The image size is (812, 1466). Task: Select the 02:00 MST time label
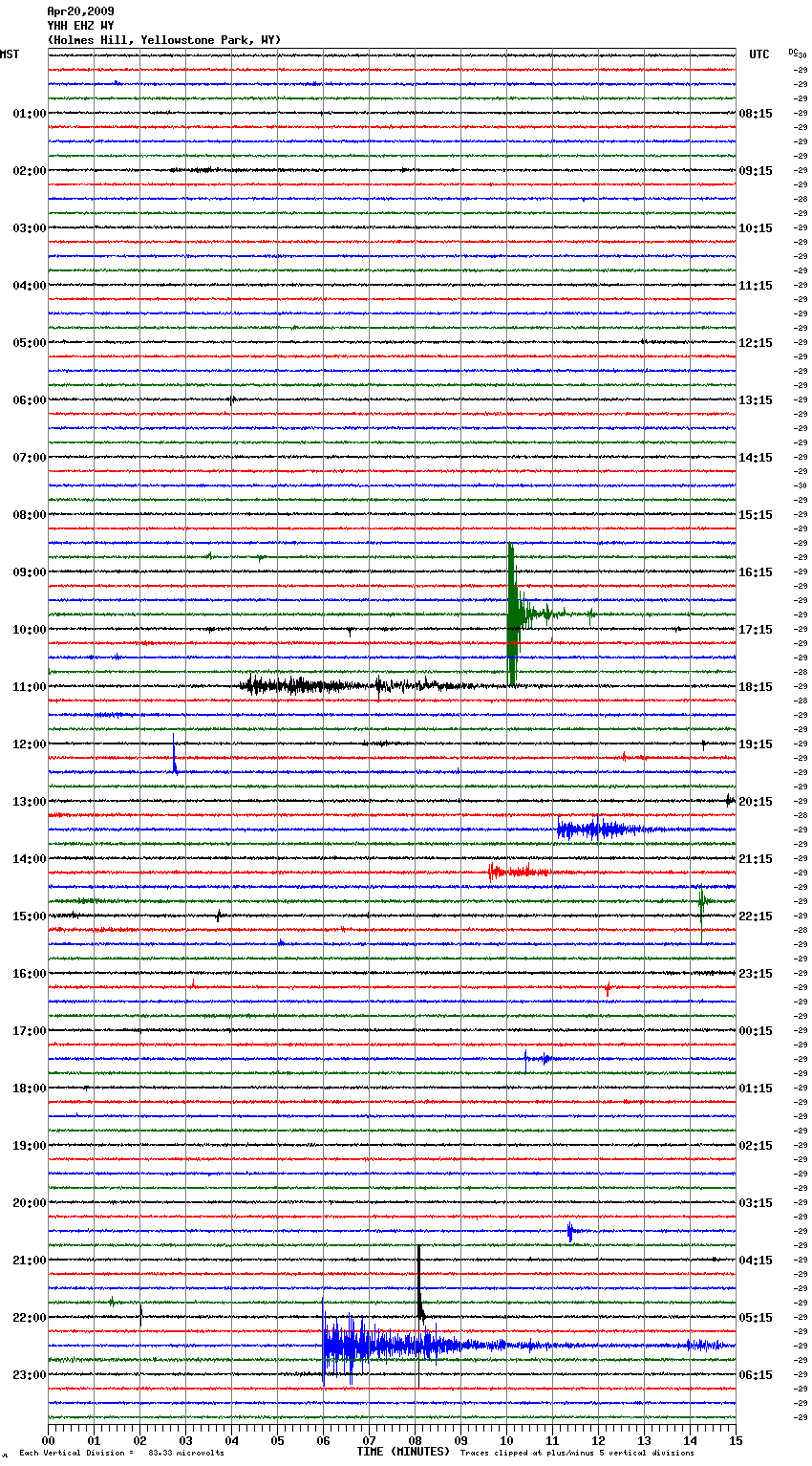click(x=30, y=171)
